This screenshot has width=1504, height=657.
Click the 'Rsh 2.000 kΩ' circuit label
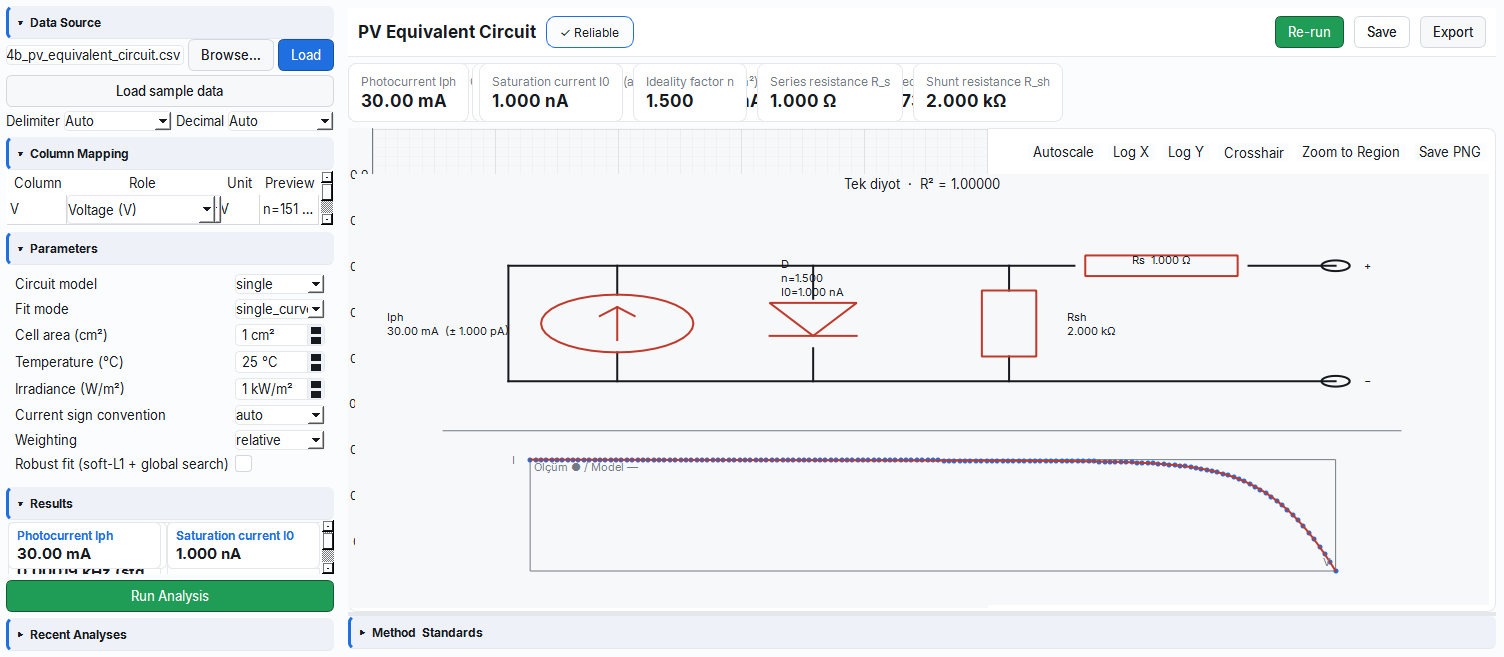[x=1091, y=324]
